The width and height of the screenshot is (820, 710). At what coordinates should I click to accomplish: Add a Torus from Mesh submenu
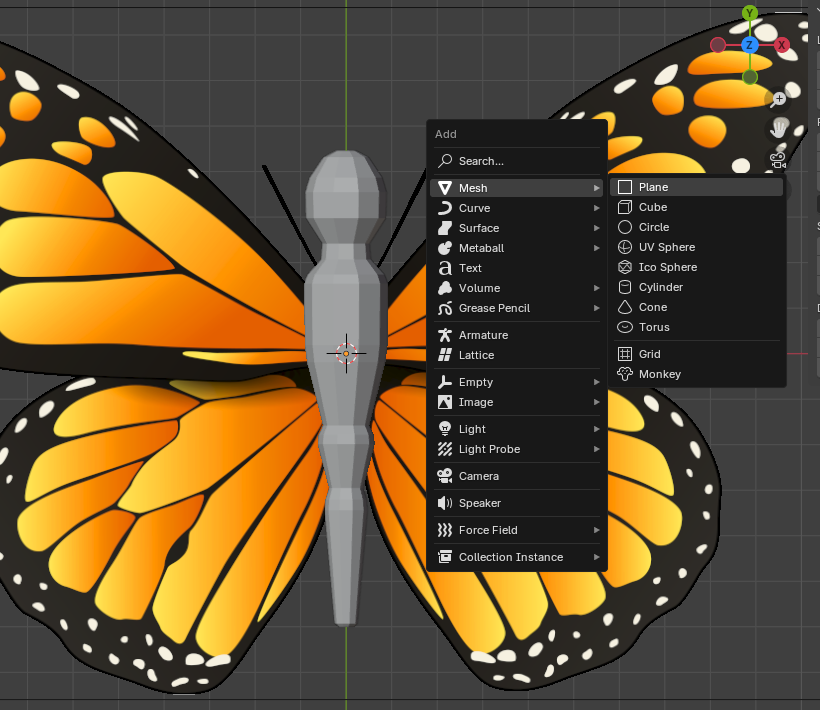697,327
